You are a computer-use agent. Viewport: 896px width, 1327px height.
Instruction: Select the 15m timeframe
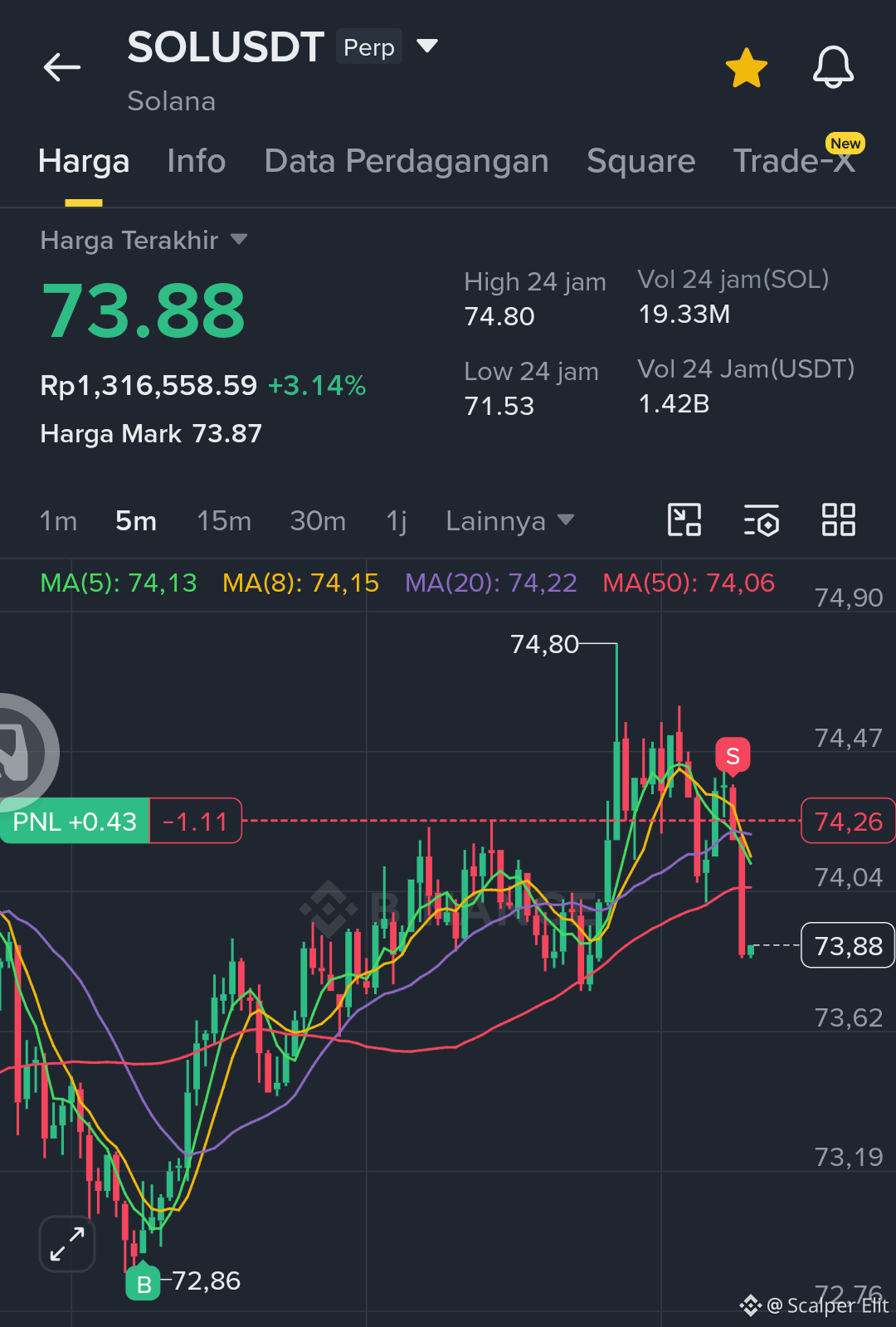[x=224, y=521]
